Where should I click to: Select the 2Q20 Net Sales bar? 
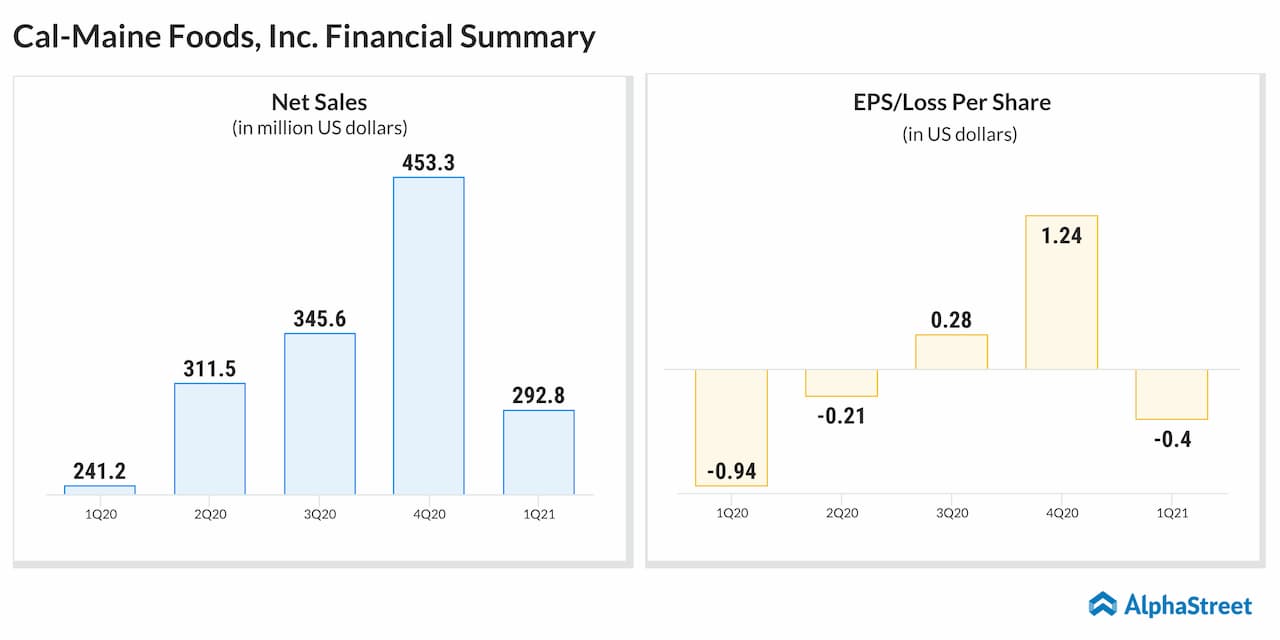210,438
